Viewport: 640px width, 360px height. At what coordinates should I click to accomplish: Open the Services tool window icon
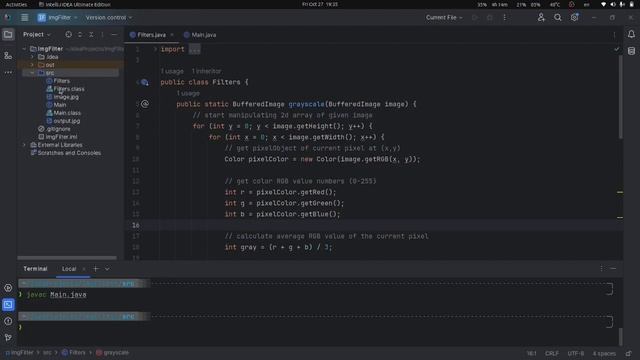(8, 288)
